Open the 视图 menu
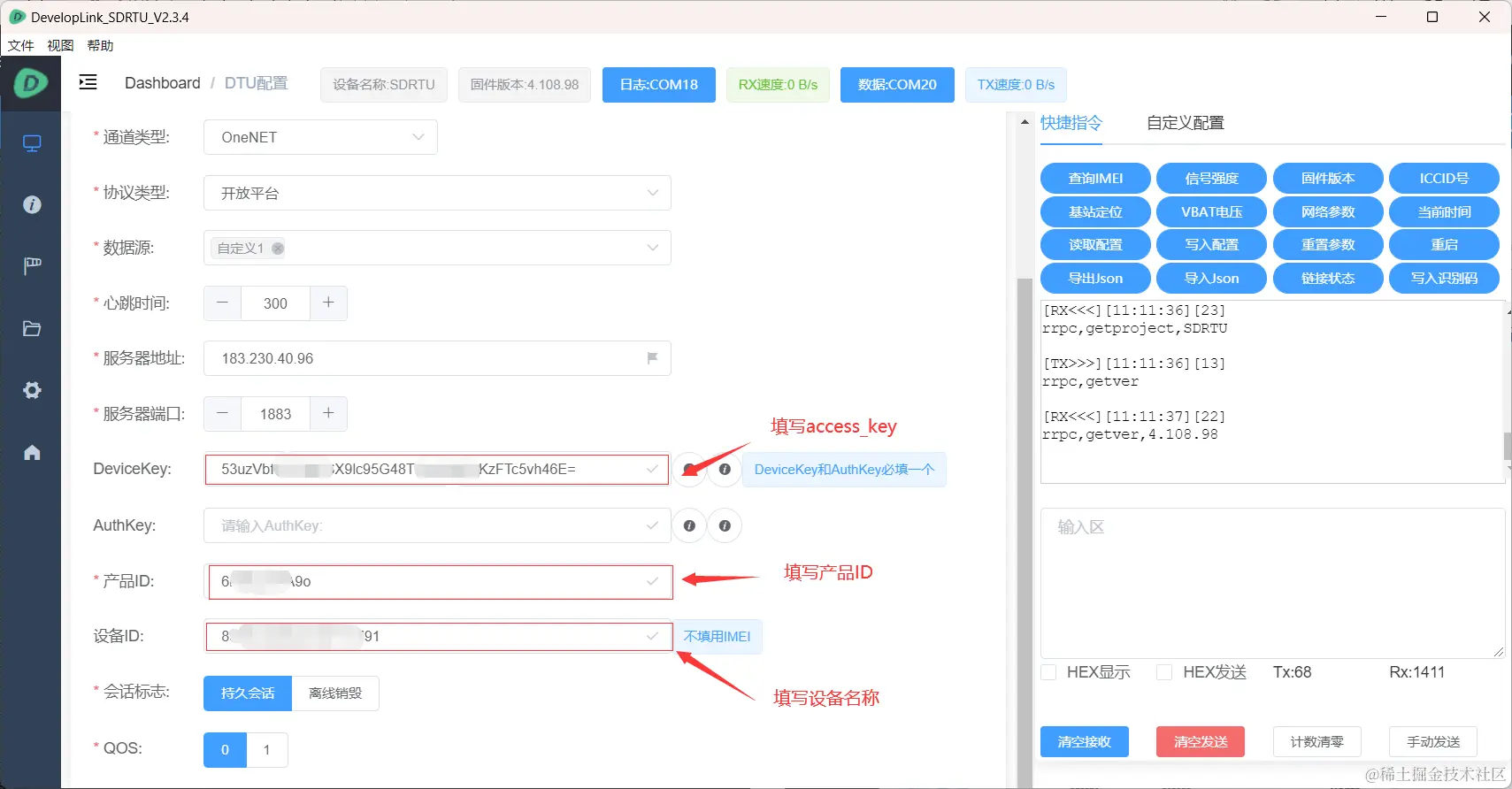 tap(60, 45)
